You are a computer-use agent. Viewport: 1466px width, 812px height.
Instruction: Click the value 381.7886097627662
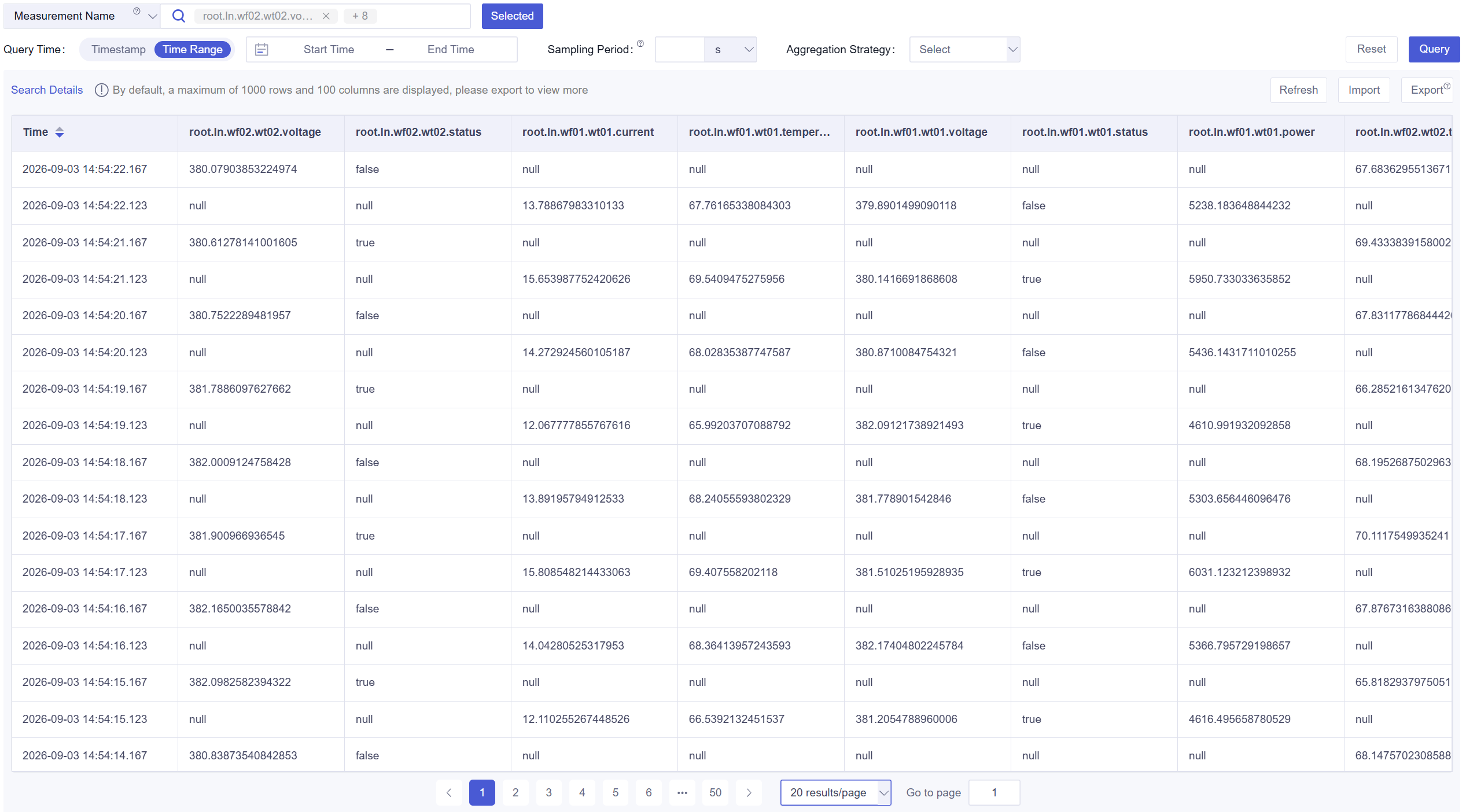click(240, 389)
